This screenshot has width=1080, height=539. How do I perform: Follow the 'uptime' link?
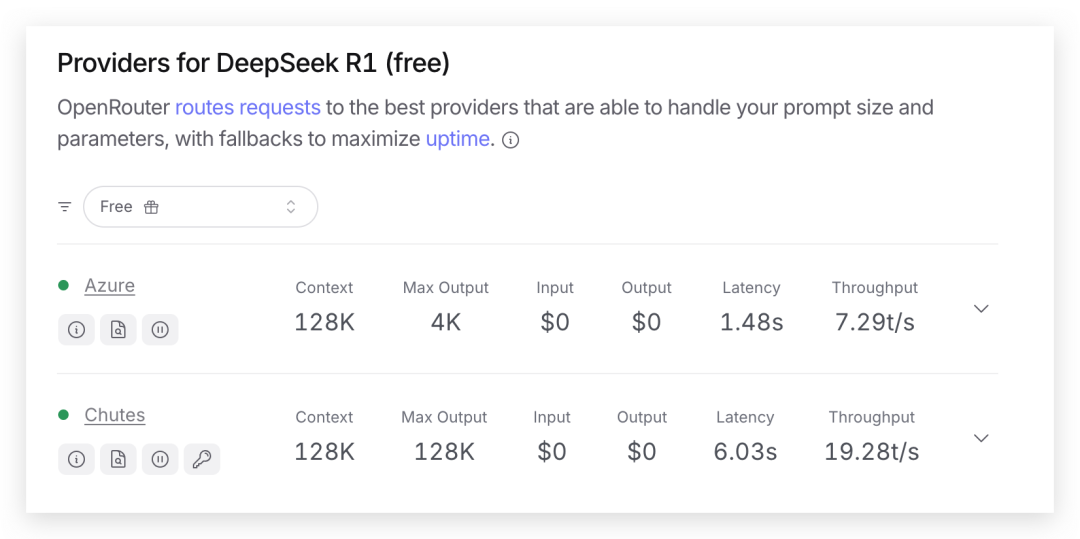click(x=457, y=139)
